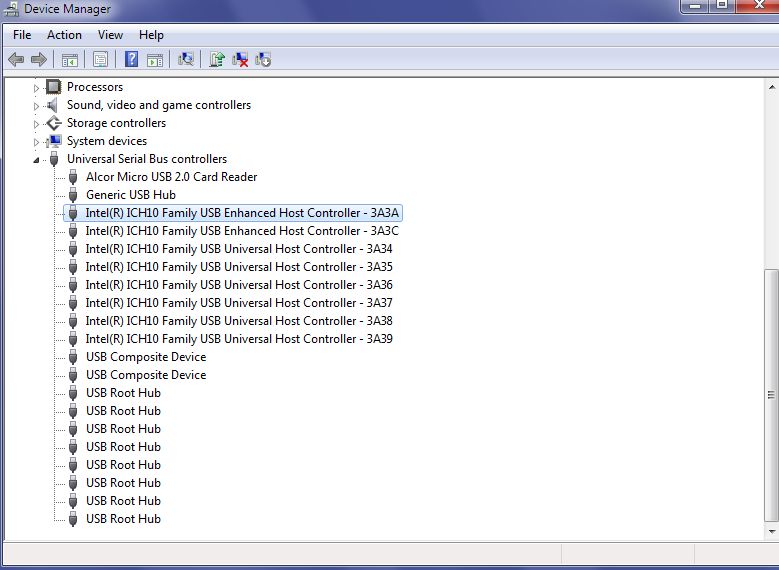This screenshot has width=779, height=570.
Task: Toggle the Show/Hide Action Pane button
Action: tap(155, 60)
